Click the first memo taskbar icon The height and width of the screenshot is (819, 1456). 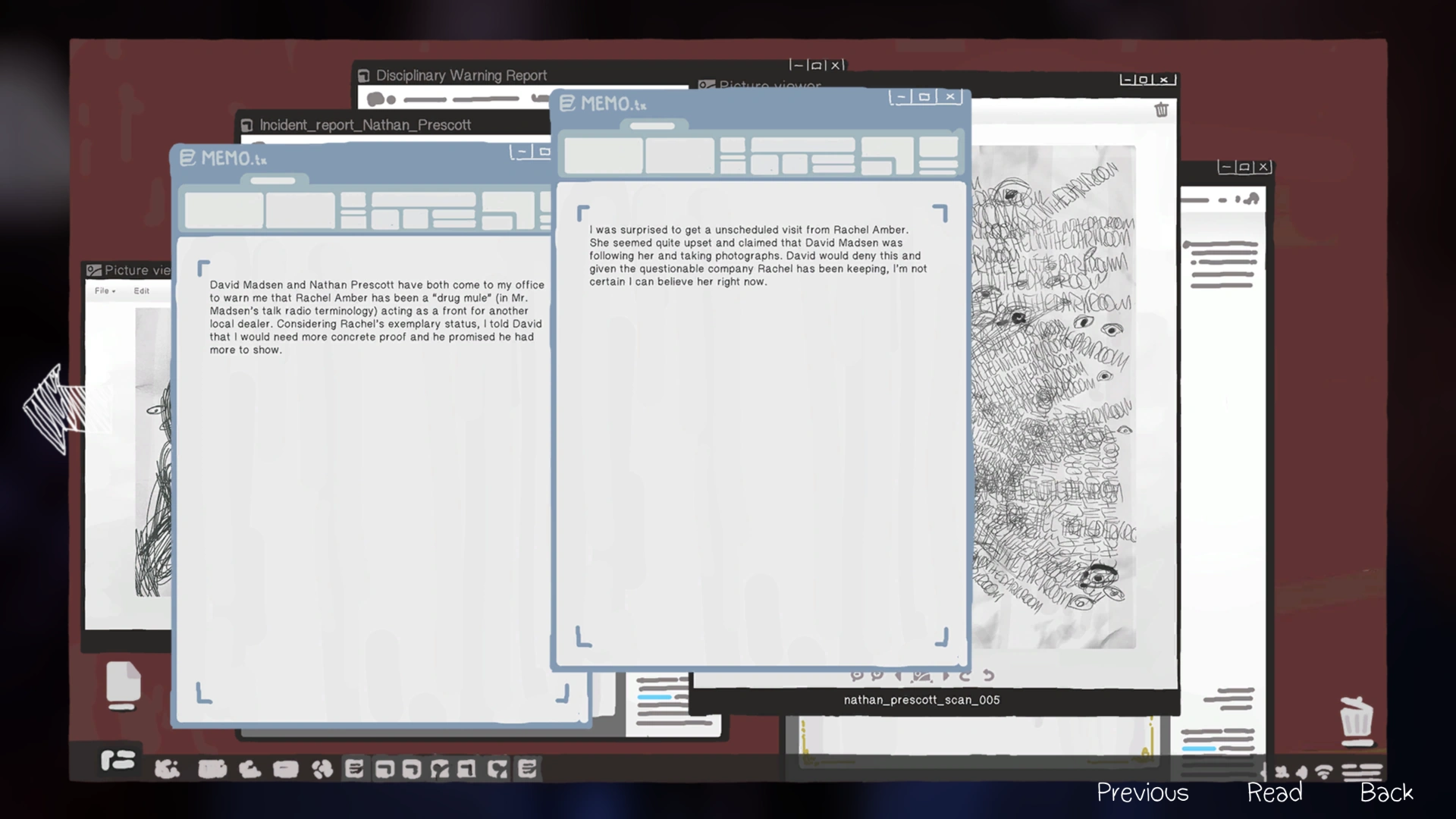pos(354,769)
